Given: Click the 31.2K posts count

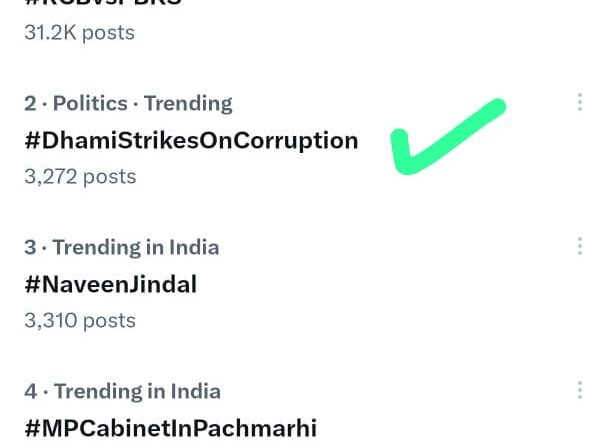Looking at the screenshot, I should click(79, 32).
